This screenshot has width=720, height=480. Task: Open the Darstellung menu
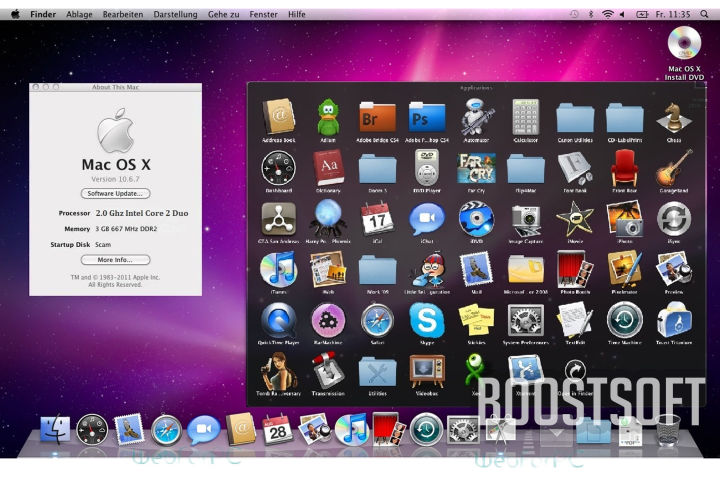point(175,15)
